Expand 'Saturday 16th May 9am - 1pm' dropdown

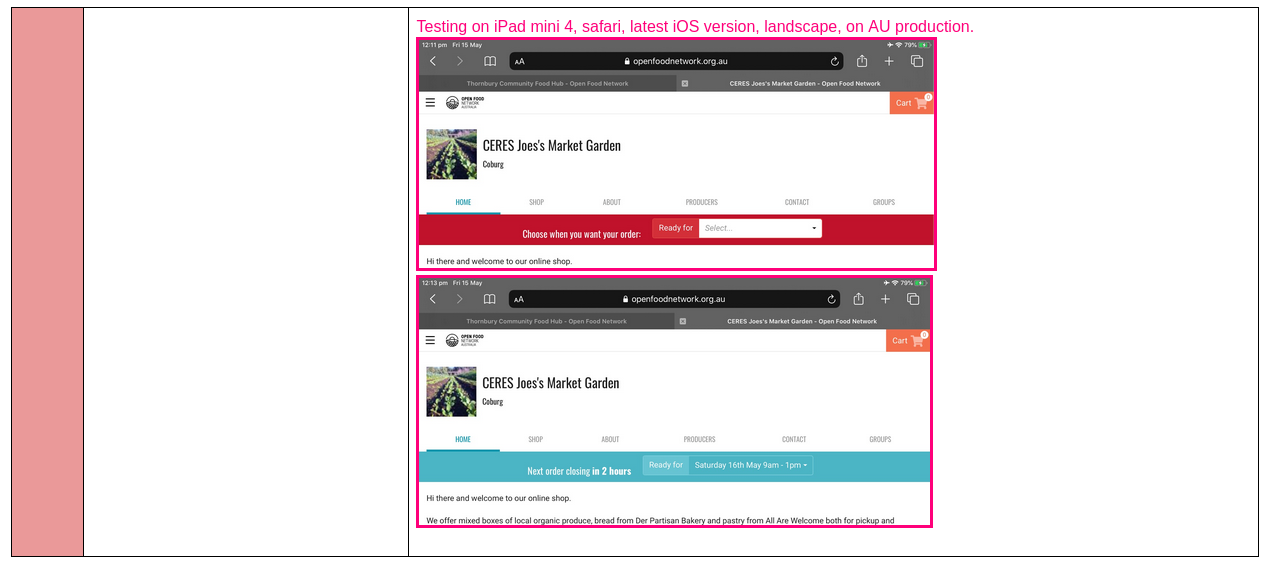click(751, 465)
